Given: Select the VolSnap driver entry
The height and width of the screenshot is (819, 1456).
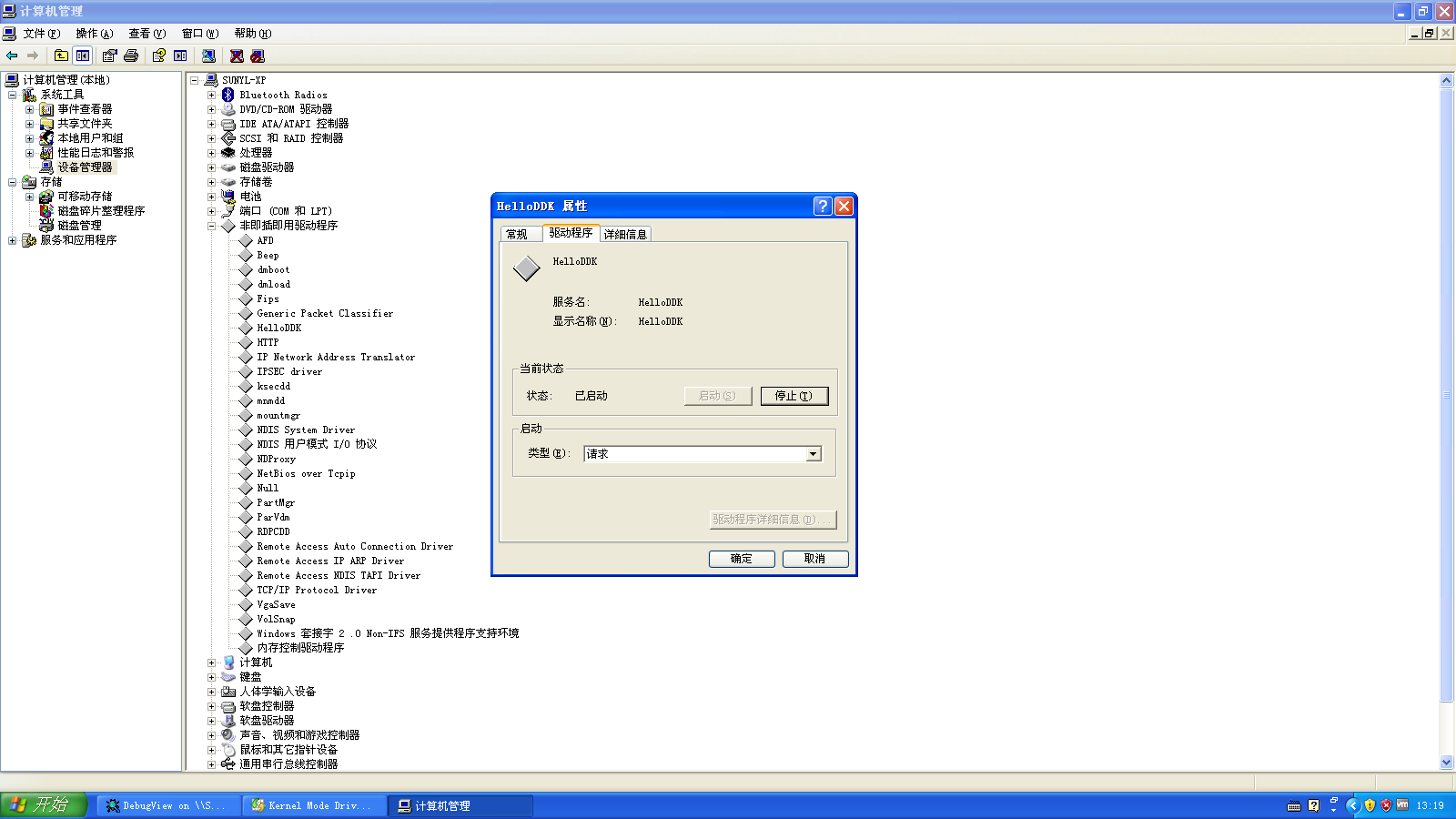Looking at the screenshot, I should 276,619.
